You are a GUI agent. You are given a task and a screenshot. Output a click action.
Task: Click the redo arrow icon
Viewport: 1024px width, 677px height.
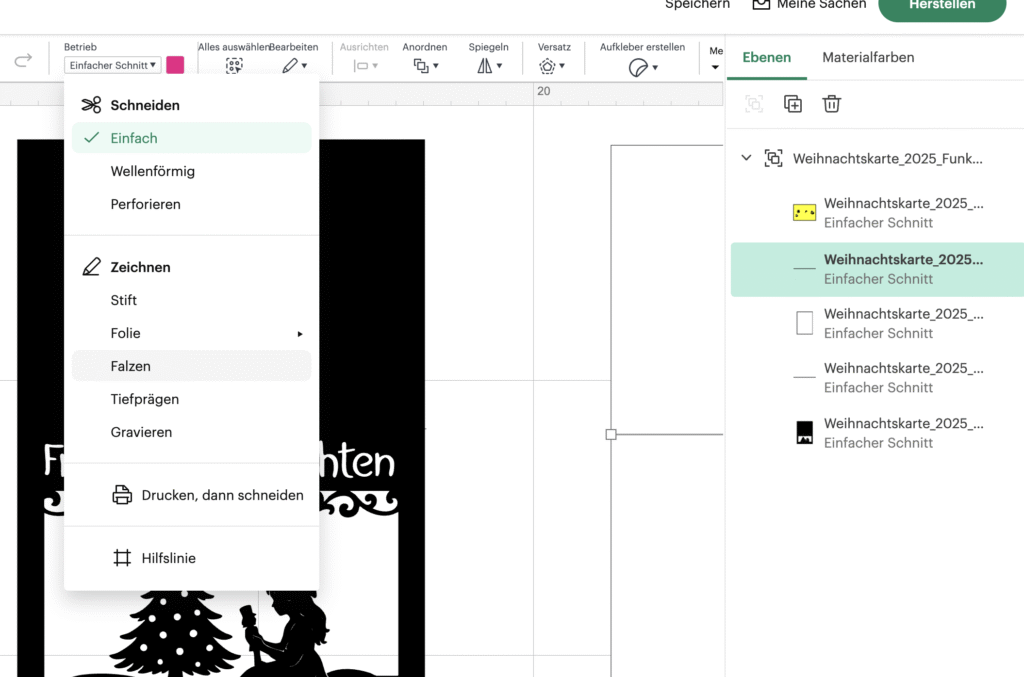23,62
